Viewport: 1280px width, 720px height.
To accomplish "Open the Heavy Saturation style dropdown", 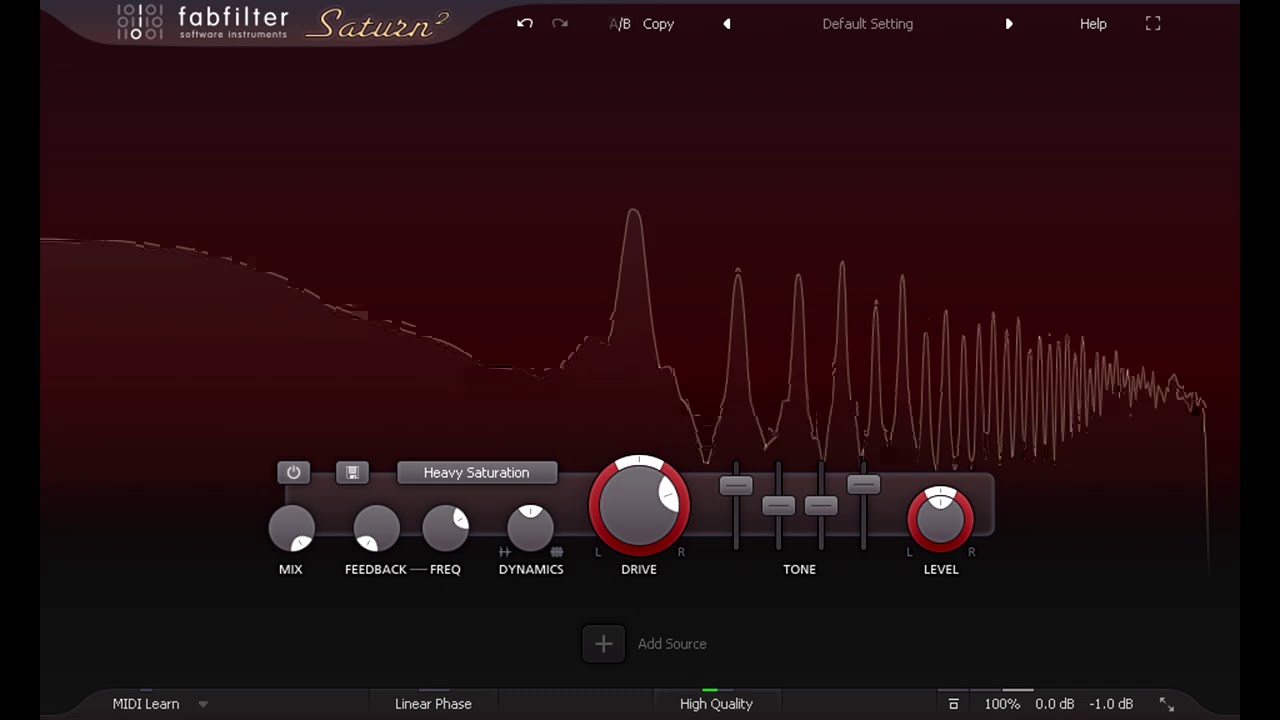I will (x=476, y=472).
